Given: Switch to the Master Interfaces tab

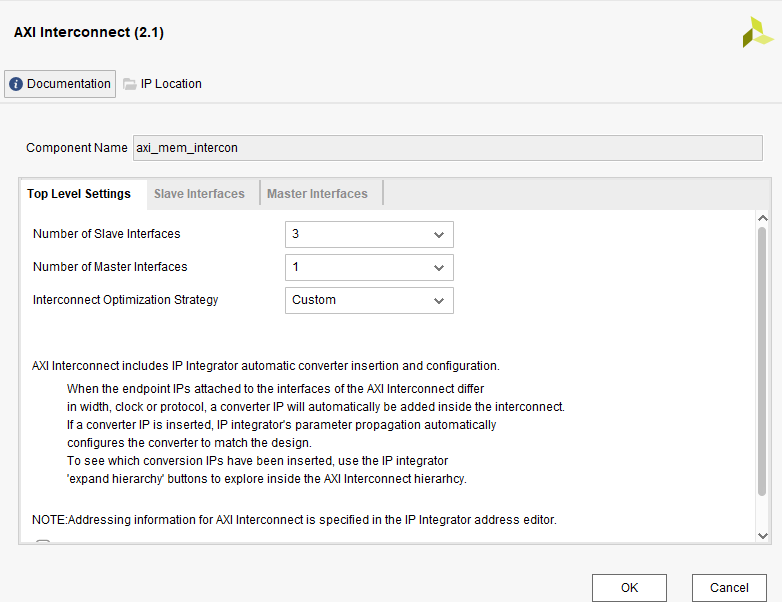Looking at the screenshot, I should [317, 194].
